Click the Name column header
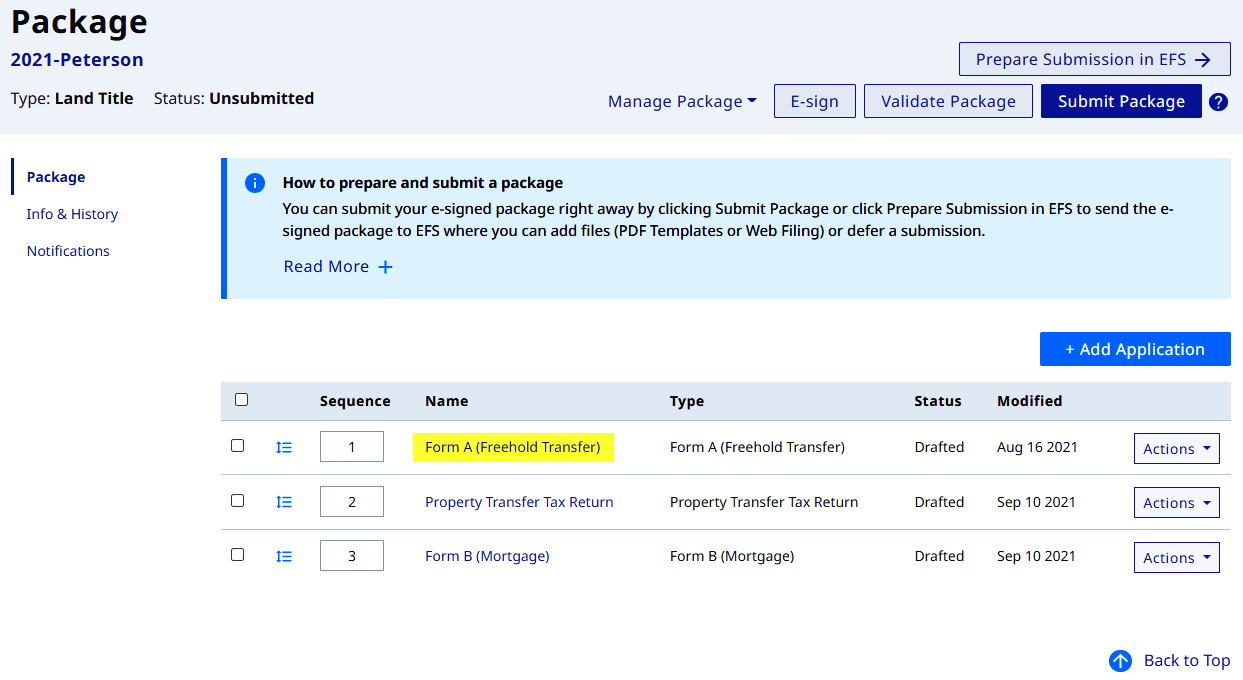The image size is (1243, 680). pos(446,401)
